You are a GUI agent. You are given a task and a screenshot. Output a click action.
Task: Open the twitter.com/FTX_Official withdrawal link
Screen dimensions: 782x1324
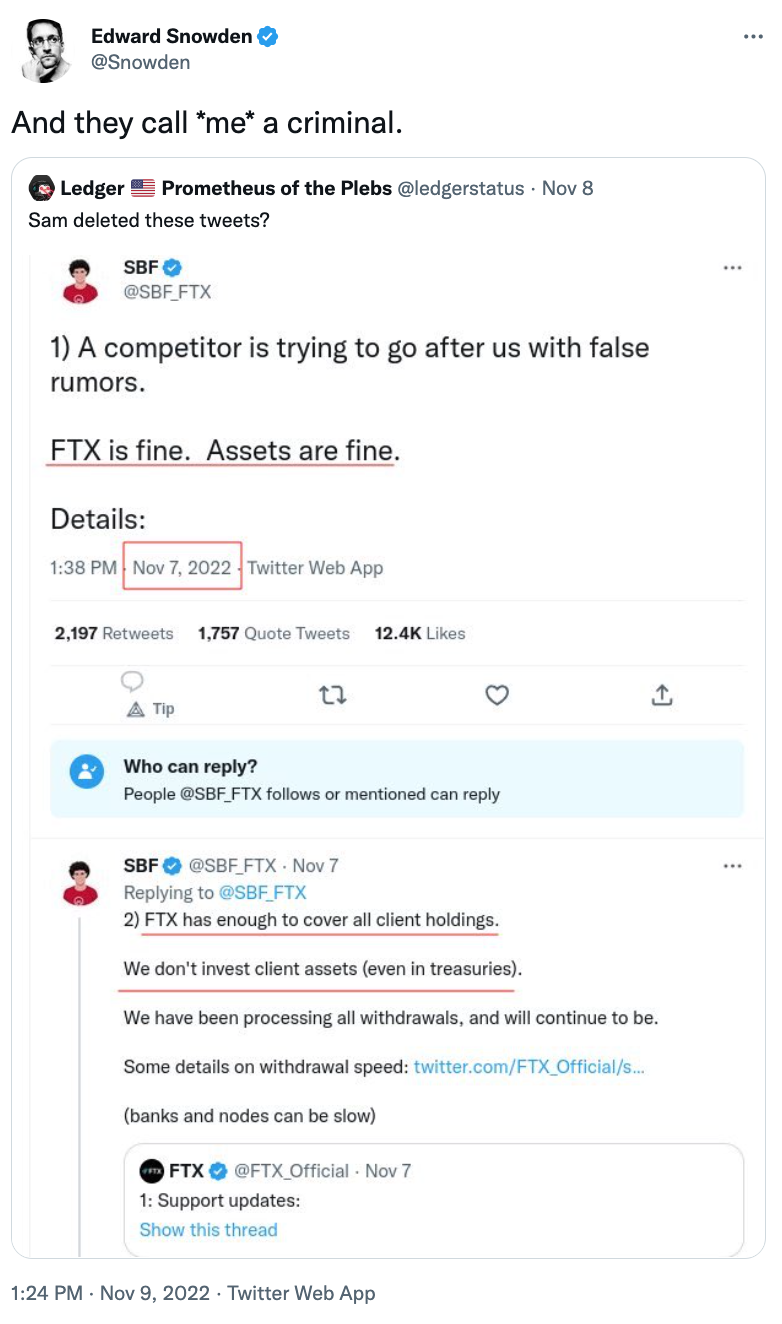coord(528,1067)
